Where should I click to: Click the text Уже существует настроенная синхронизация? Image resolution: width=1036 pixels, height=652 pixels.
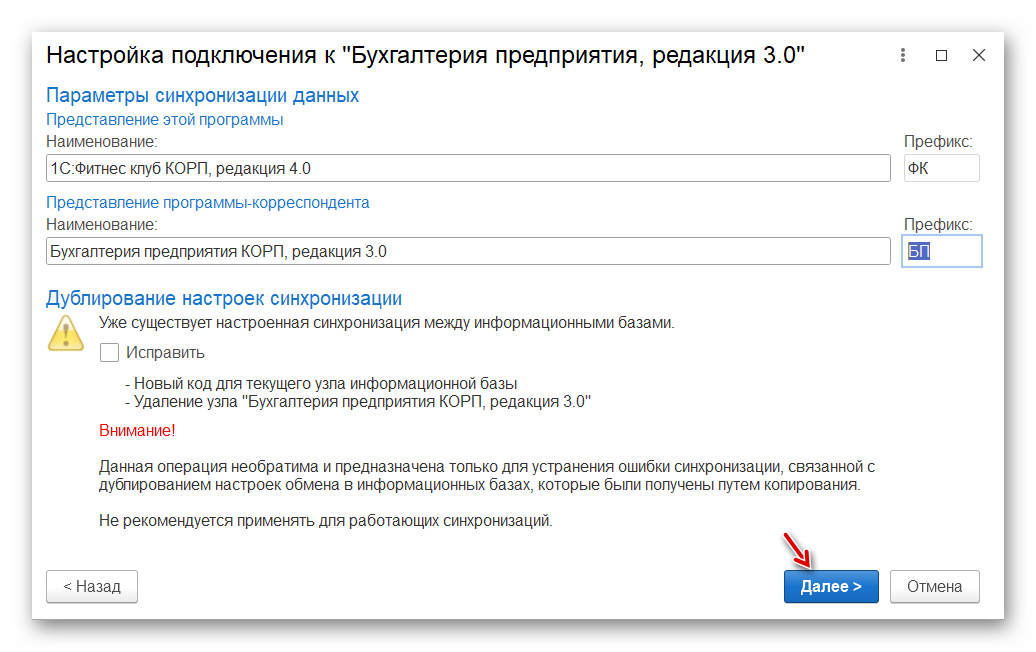(387, 323)
